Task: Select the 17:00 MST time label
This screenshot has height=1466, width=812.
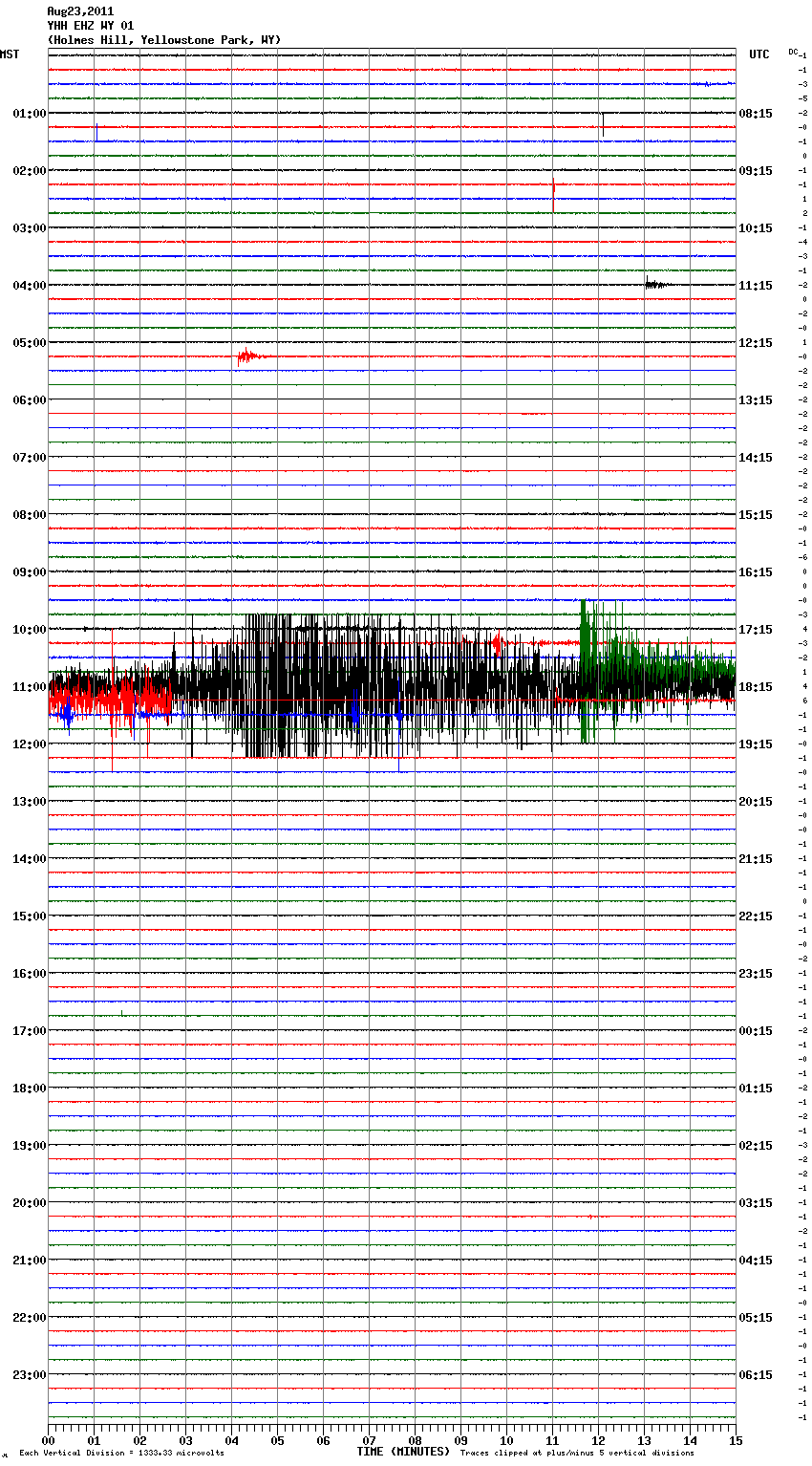Action: click(29, 1030)
